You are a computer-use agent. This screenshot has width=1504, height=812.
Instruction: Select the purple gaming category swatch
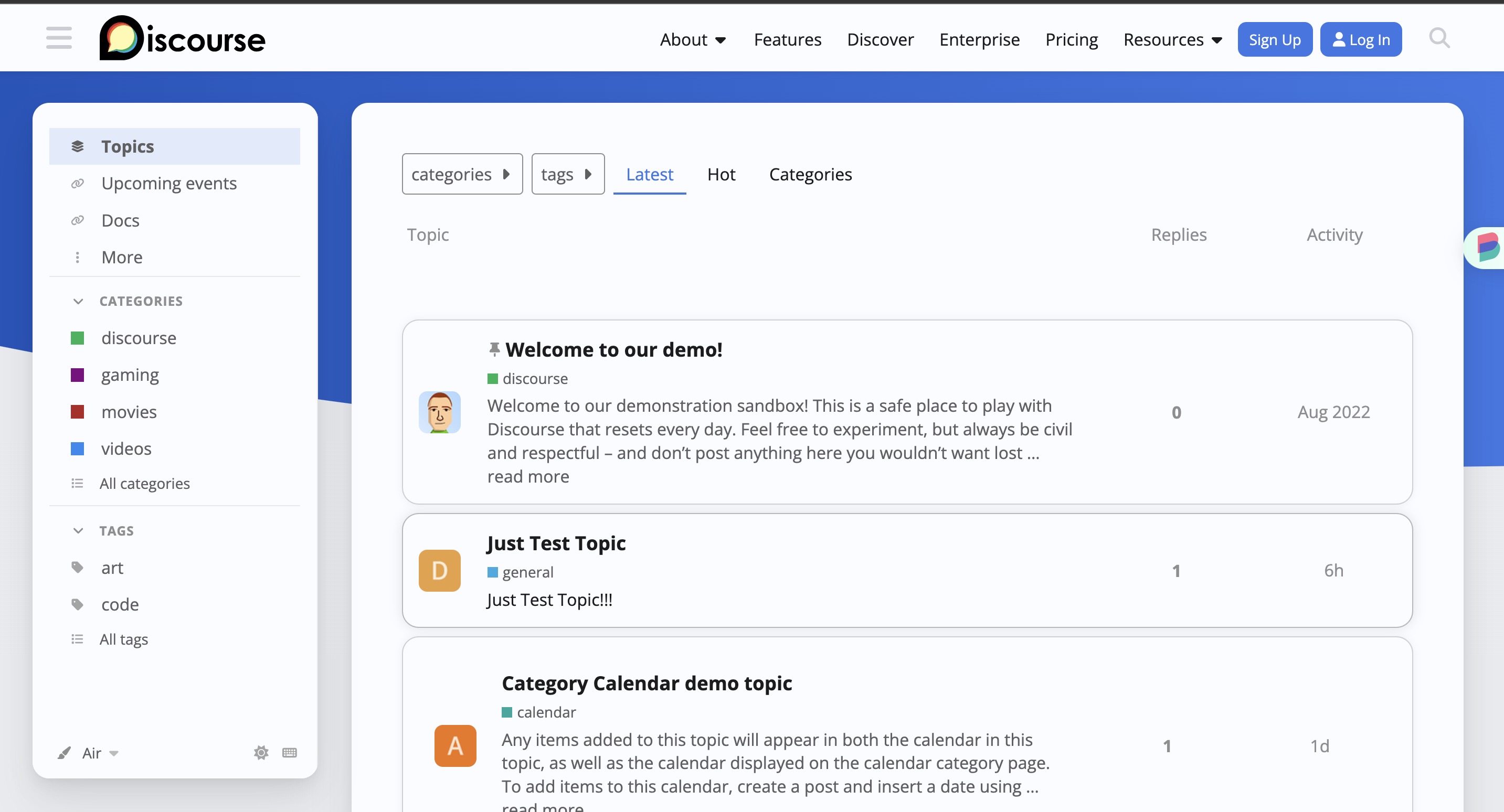pos(77,375)
